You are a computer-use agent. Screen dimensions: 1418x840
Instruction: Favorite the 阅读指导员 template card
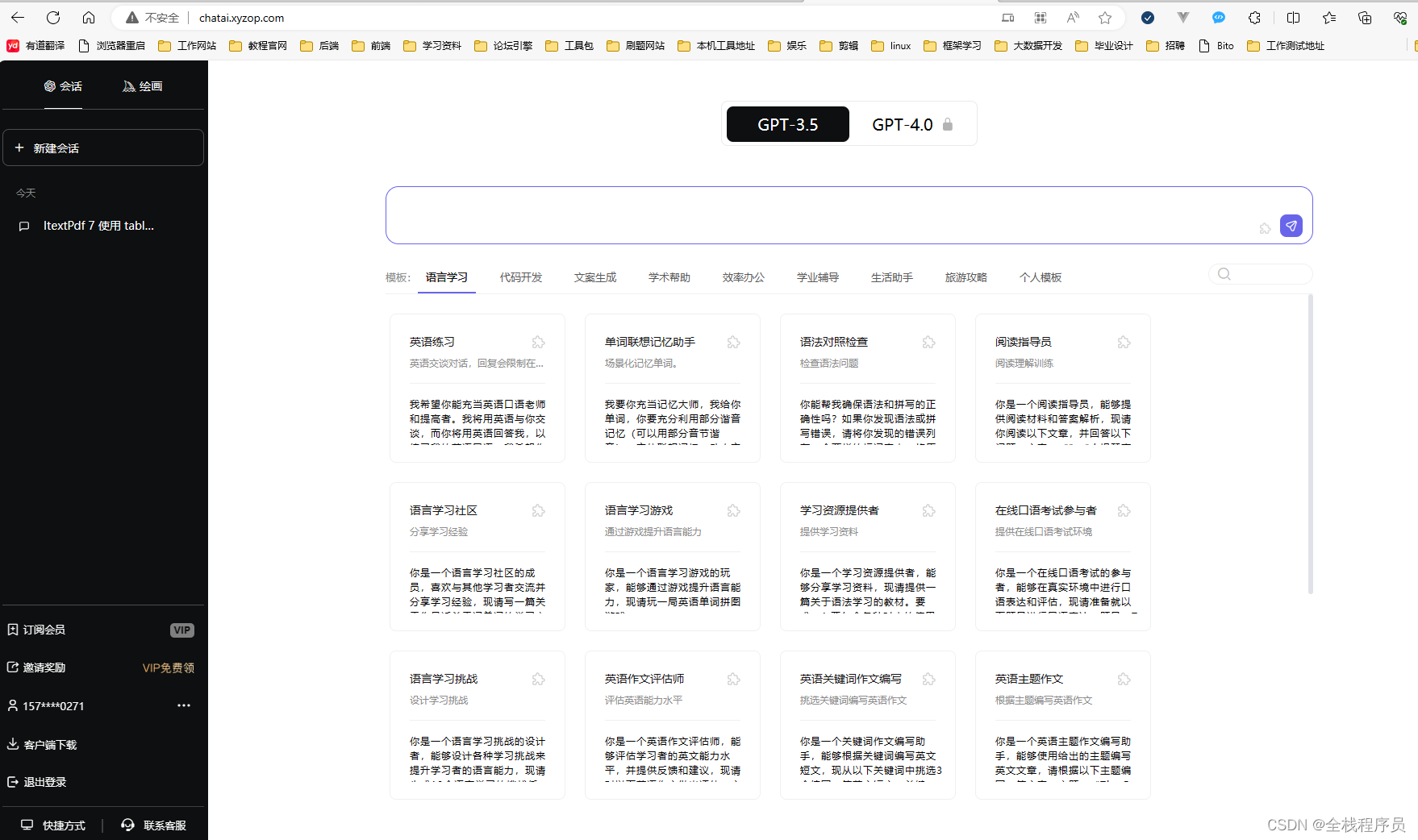[x=1124, y=343]
